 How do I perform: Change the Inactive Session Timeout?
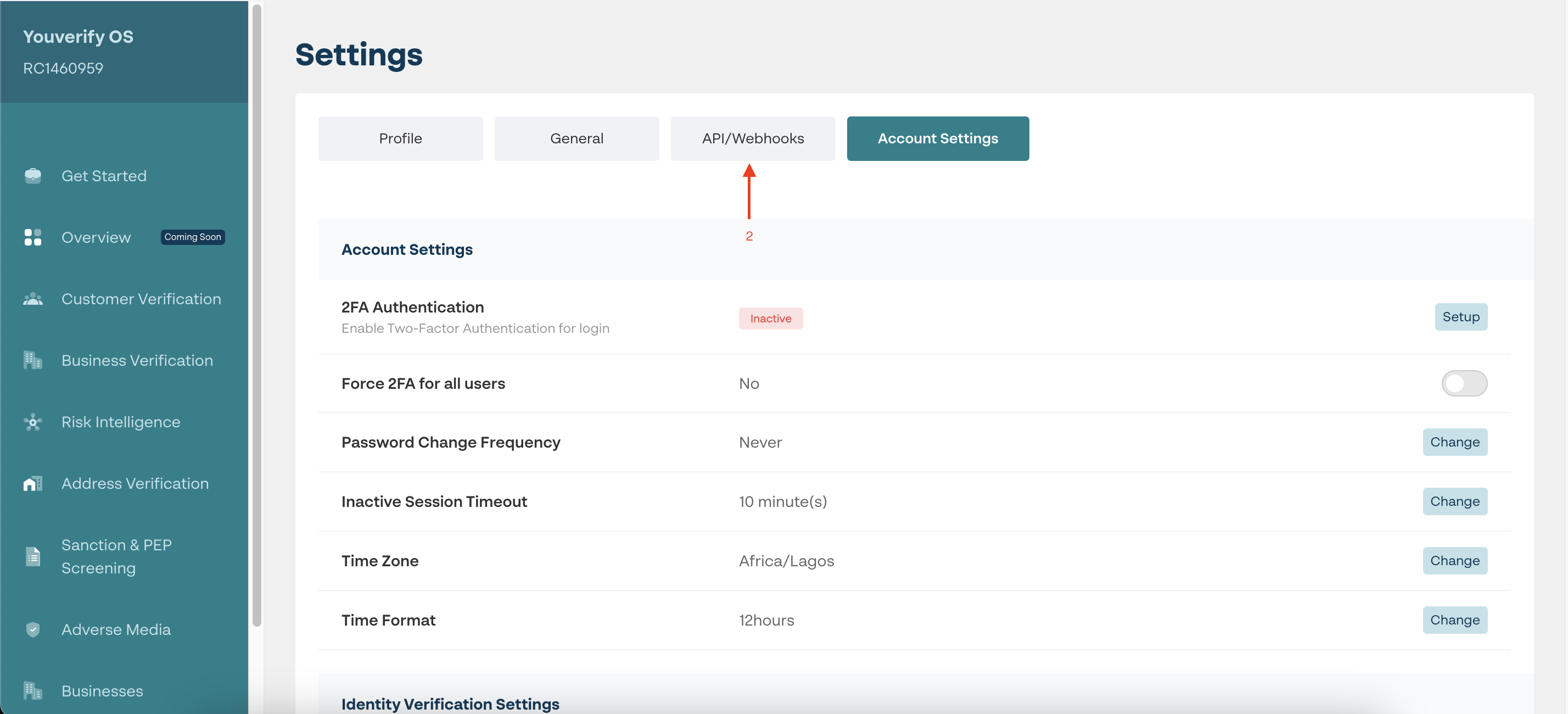[1454, 501]
